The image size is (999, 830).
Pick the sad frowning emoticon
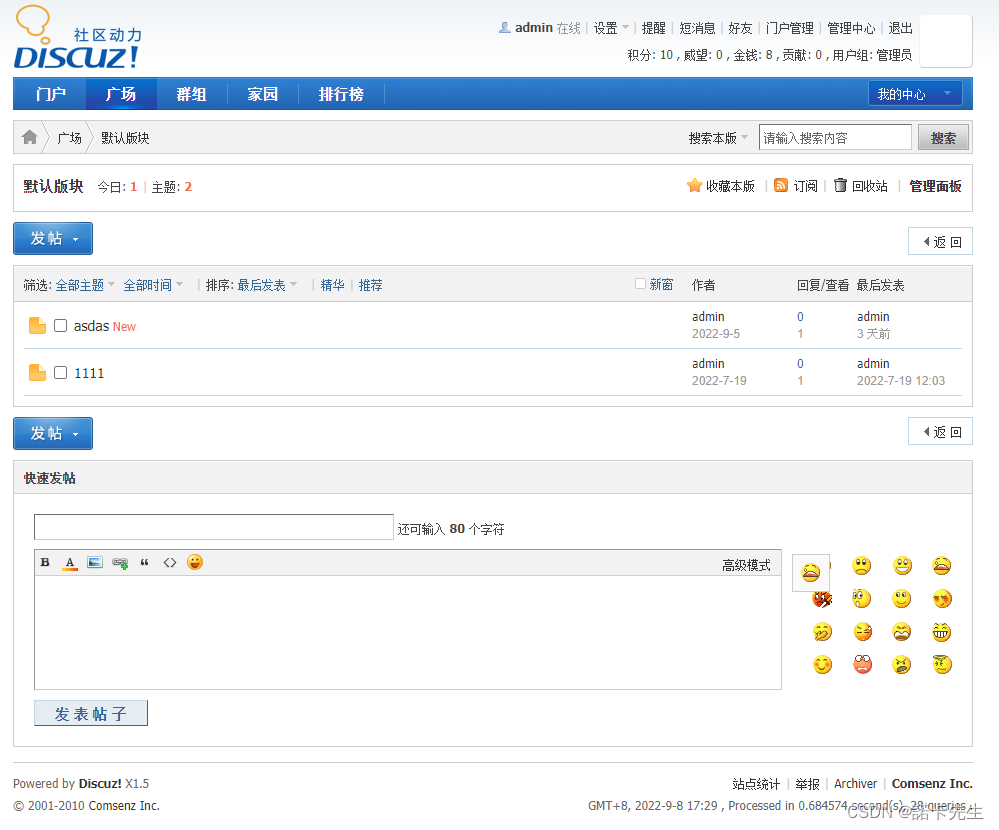click(861, 566)
